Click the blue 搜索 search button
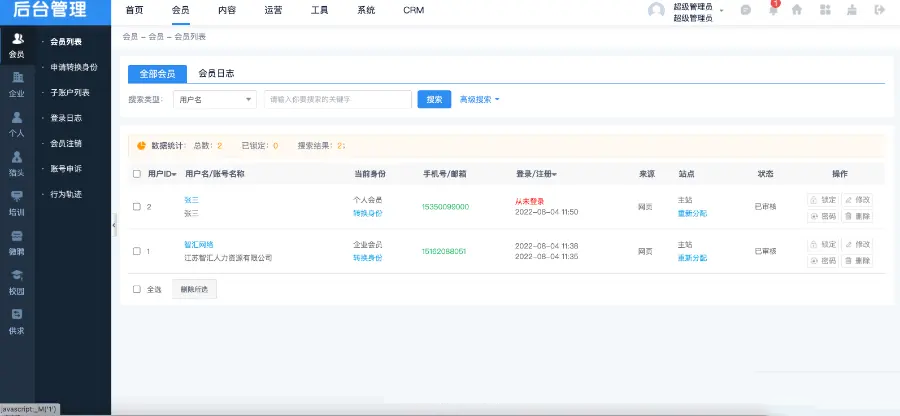This screenshot has width=900, height=416. 434,99
